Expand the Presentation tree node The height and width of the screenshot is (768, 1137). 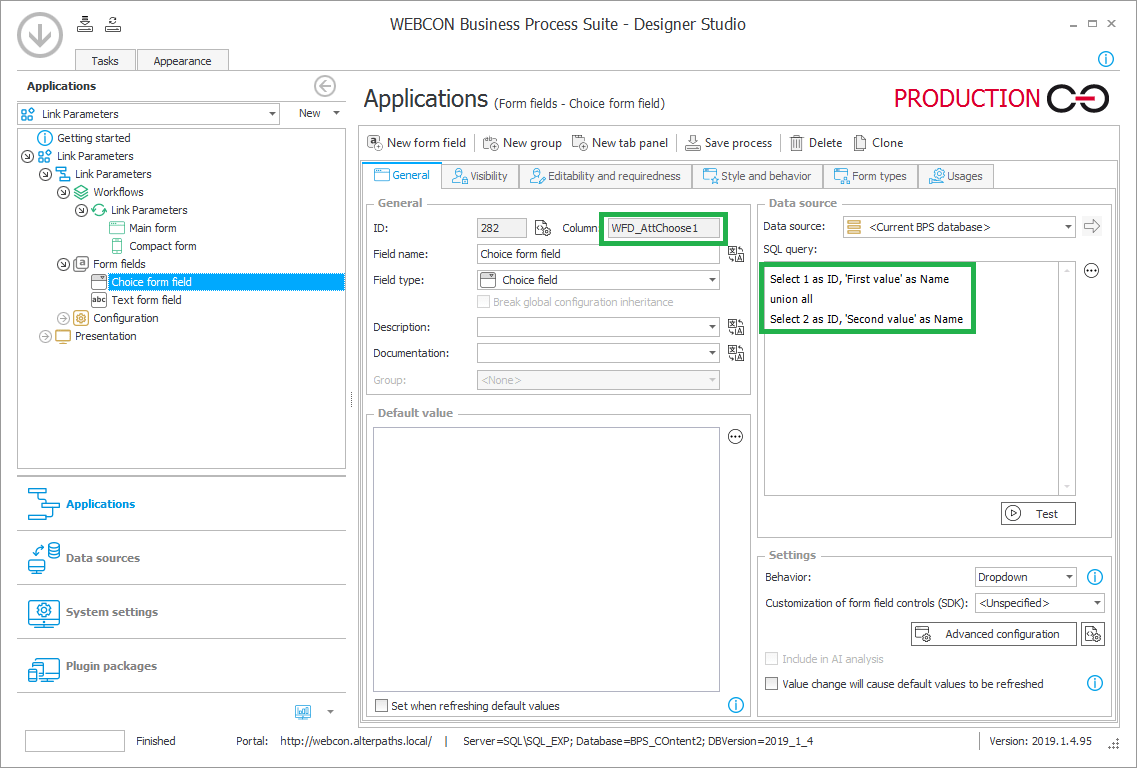coord(45,336)
